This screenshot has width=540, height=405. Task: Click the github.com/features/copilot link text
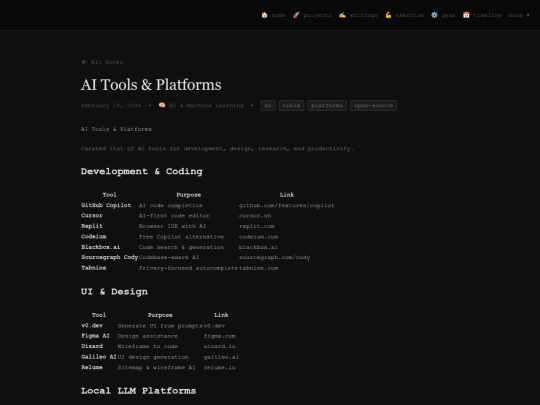(287, 205)
